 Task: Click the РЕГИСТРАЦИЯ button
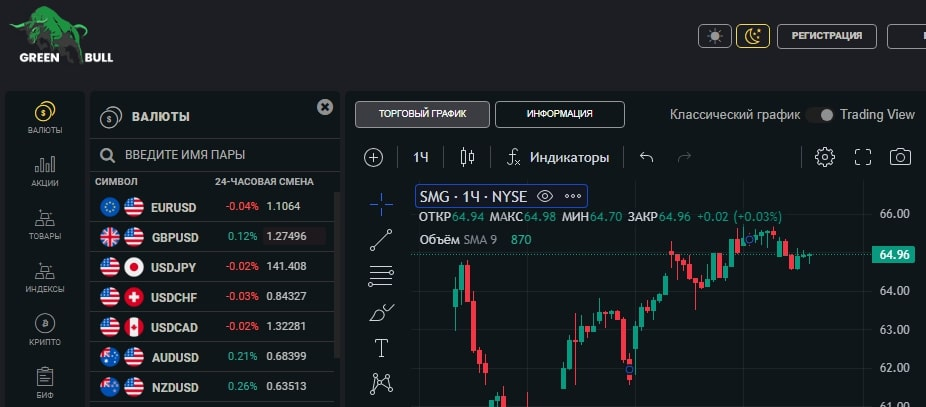coord(826,36)
